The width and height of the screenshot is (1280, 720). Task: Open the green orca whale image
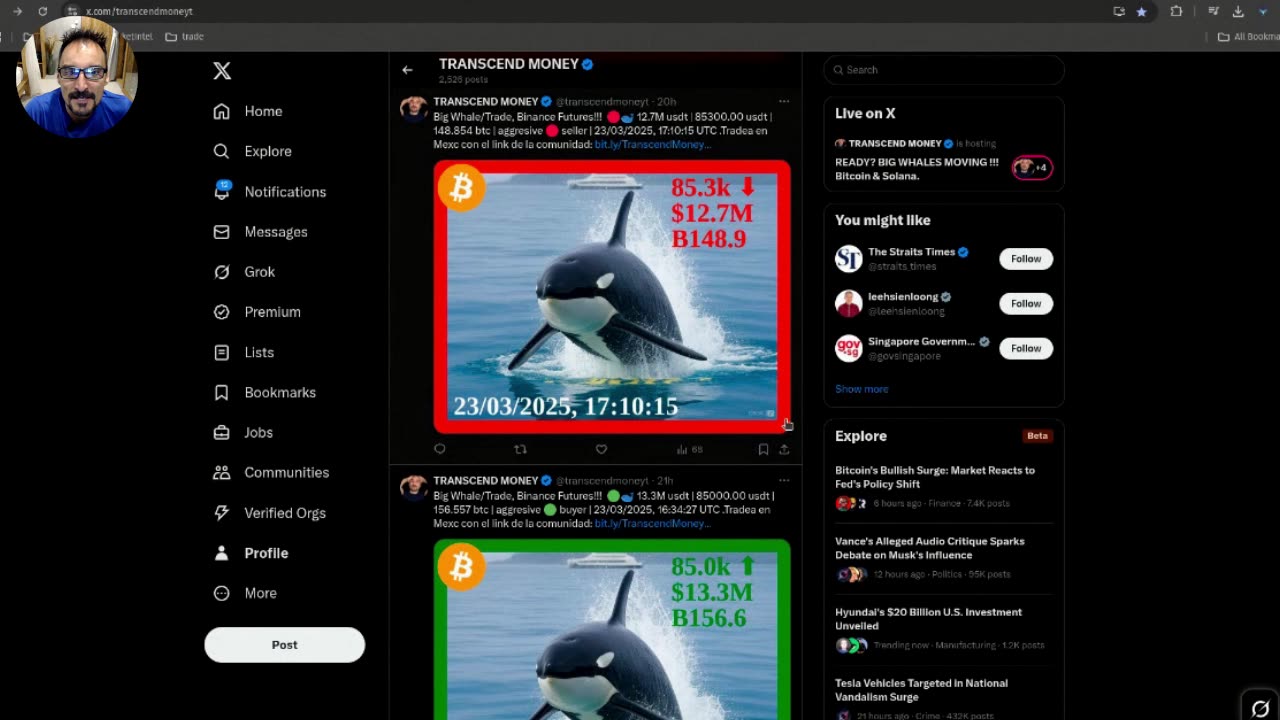tap(612, 629)
